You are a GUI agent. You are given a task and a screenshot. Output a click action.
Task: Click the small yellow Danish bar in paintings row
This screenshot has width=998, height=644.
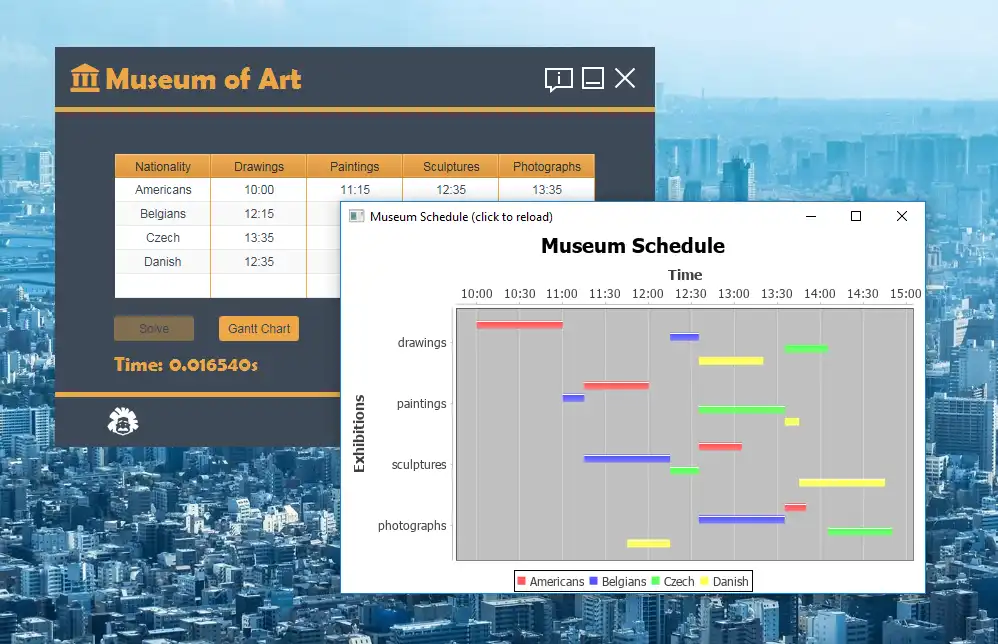792,422
